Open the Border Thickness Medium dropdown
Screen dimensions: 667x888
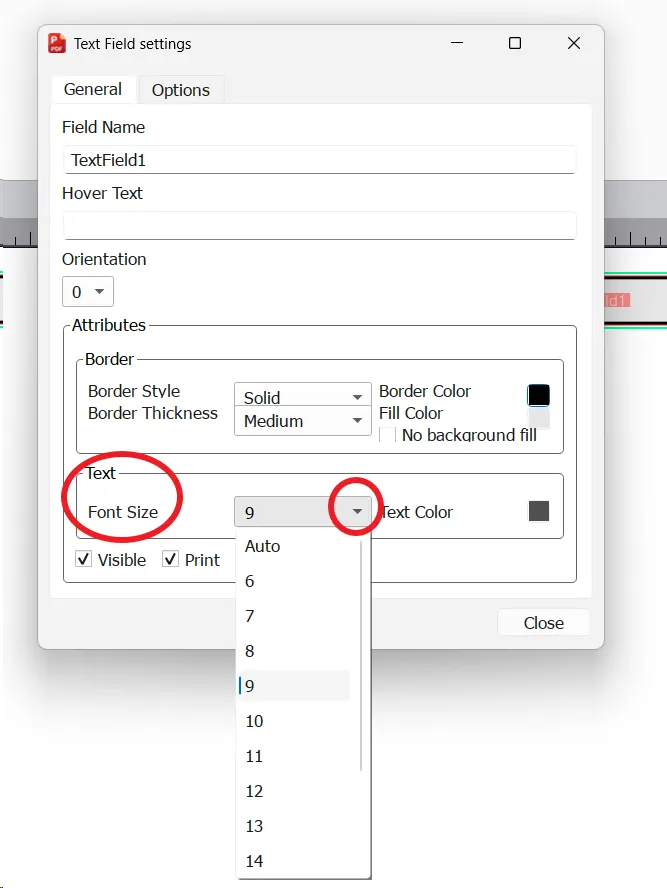click(302, 421)
